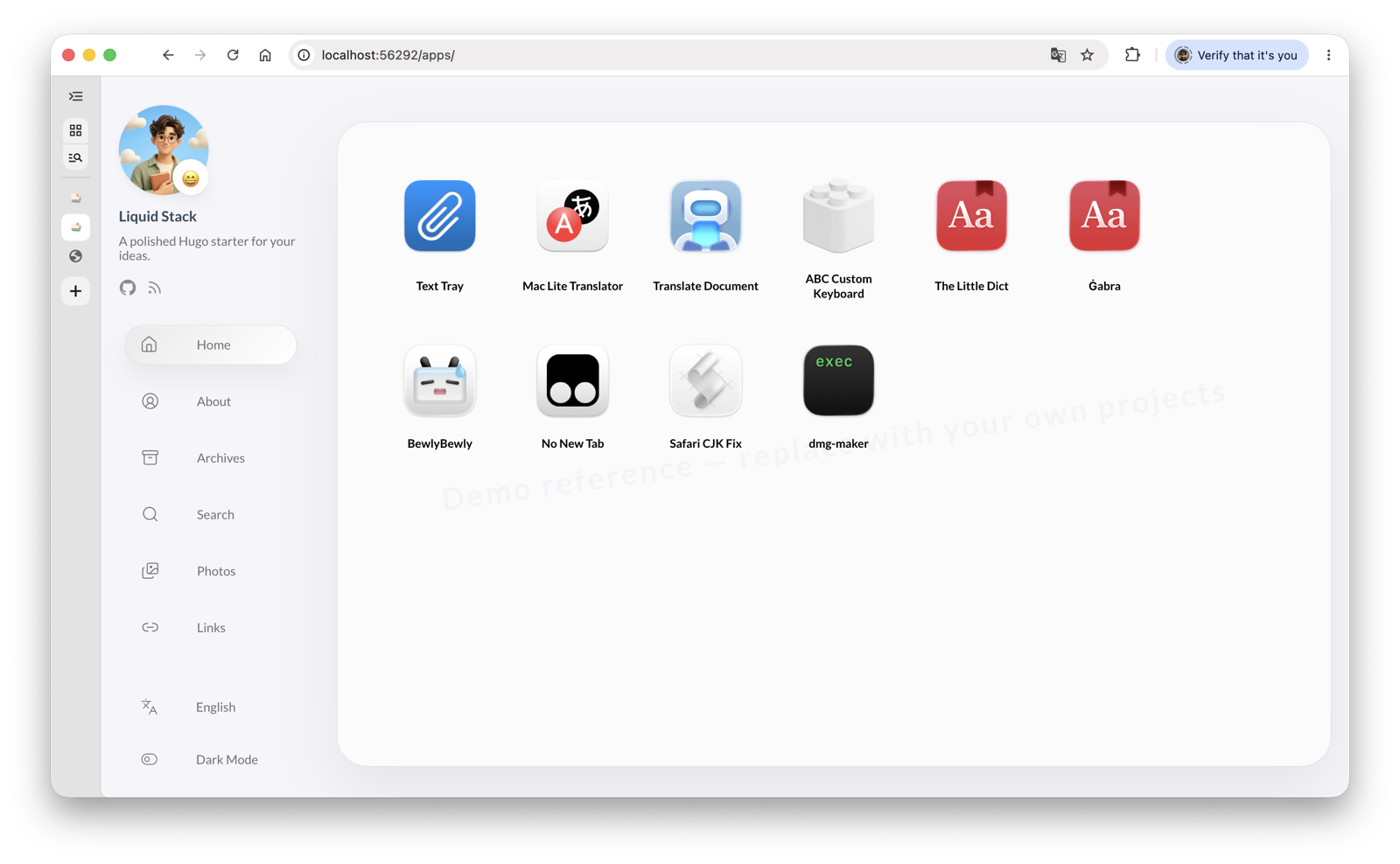Open the ABC Custom Keyboard app

click(838, 216)
